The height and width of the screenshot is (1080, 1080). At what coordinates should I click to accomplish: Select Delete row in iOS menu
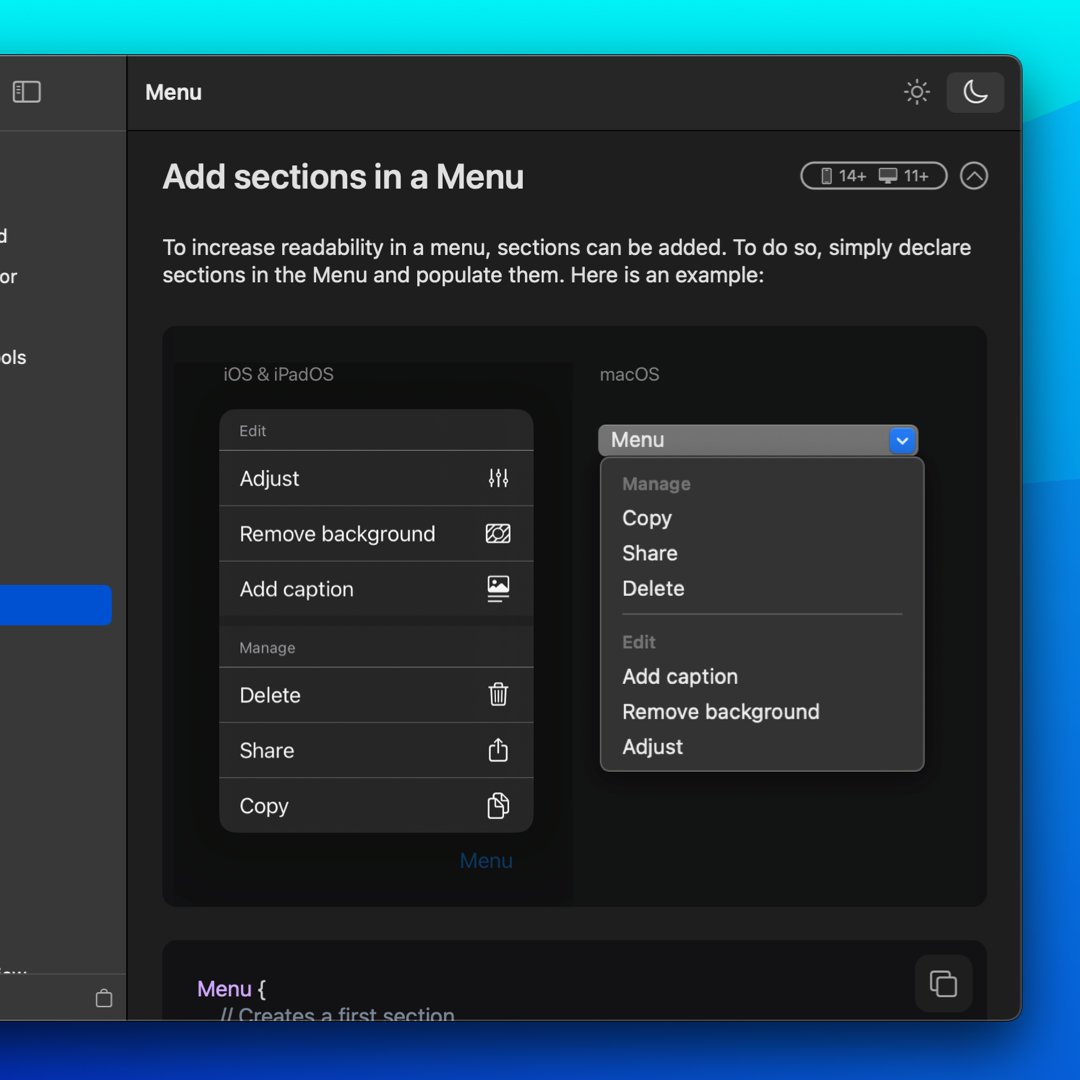click(376, 694)
